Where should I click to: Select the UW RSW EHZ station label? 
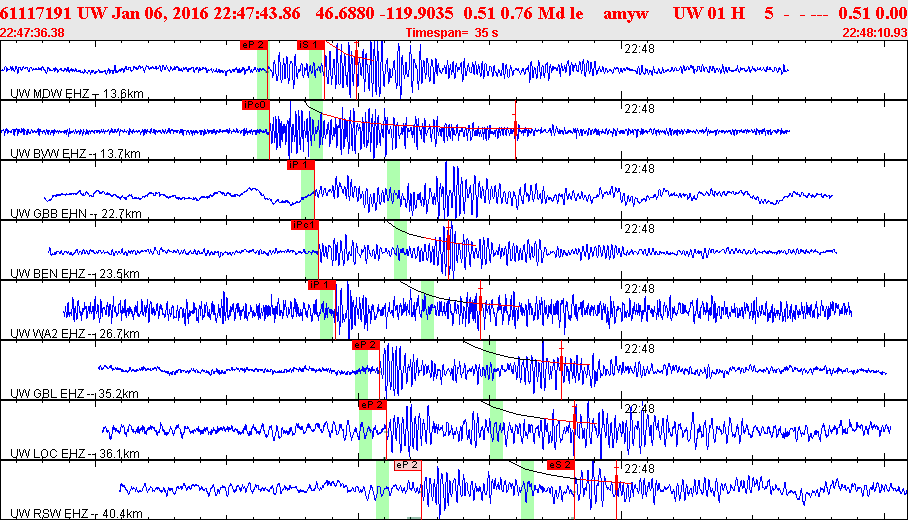[48, 513]
